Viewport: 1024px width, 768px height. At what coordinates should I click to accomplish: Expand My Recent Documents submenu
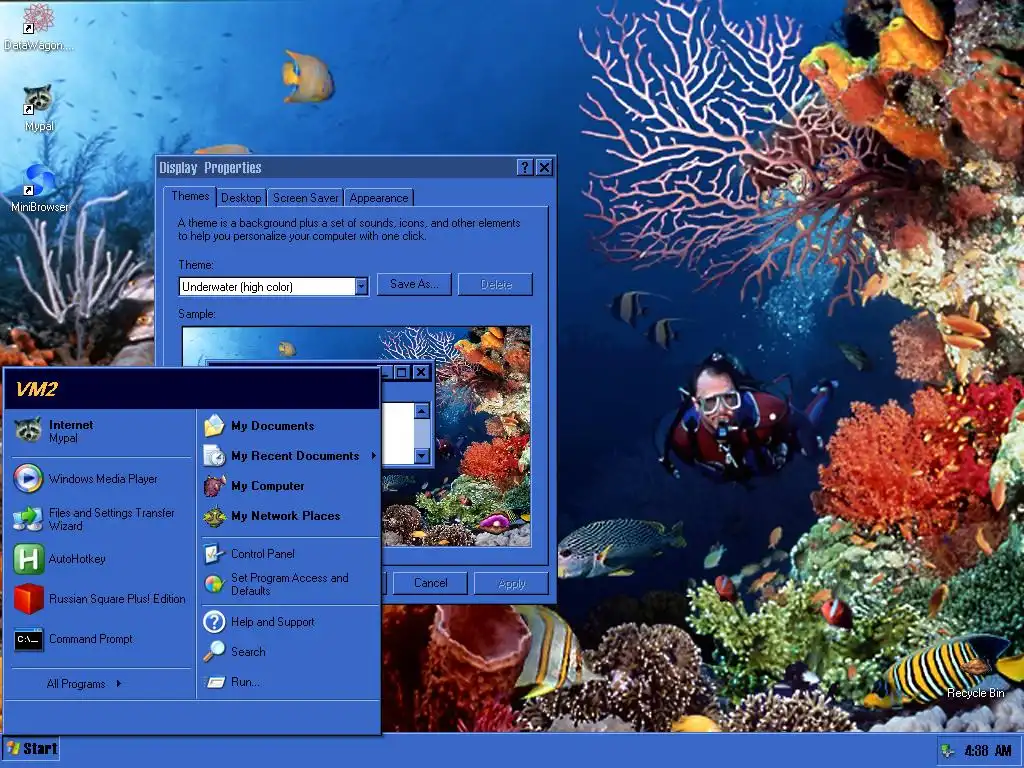pos(290,456)
